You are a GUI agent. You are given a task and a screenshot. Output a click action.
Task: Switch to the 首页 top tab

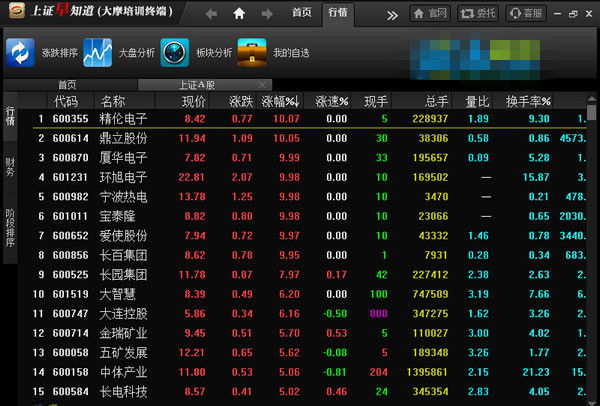click(302, 13)
